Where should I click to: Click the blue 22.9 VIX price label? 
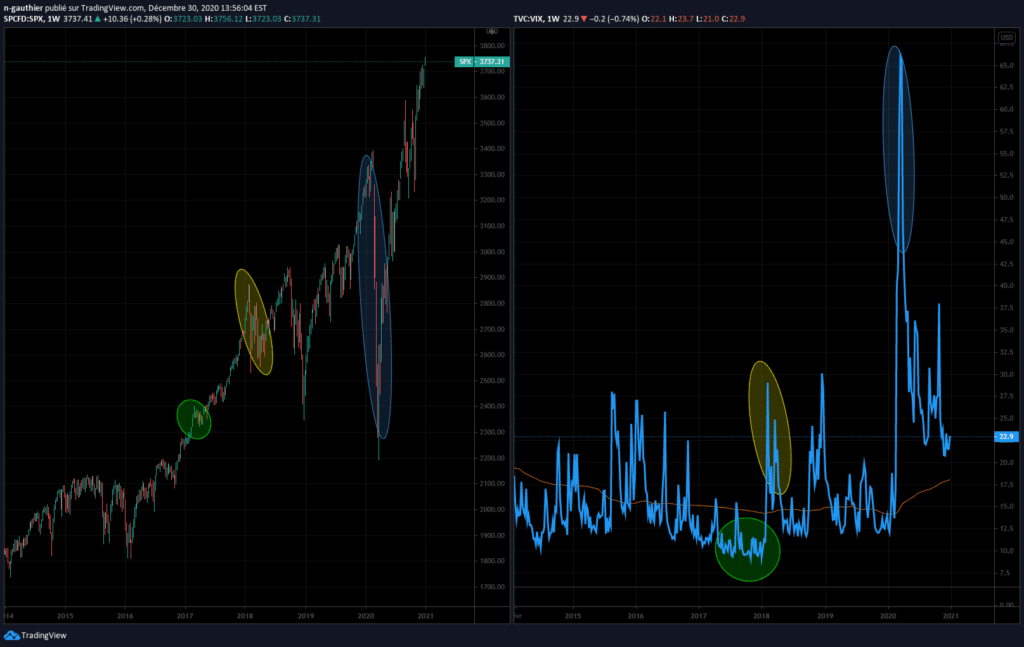1006,436
